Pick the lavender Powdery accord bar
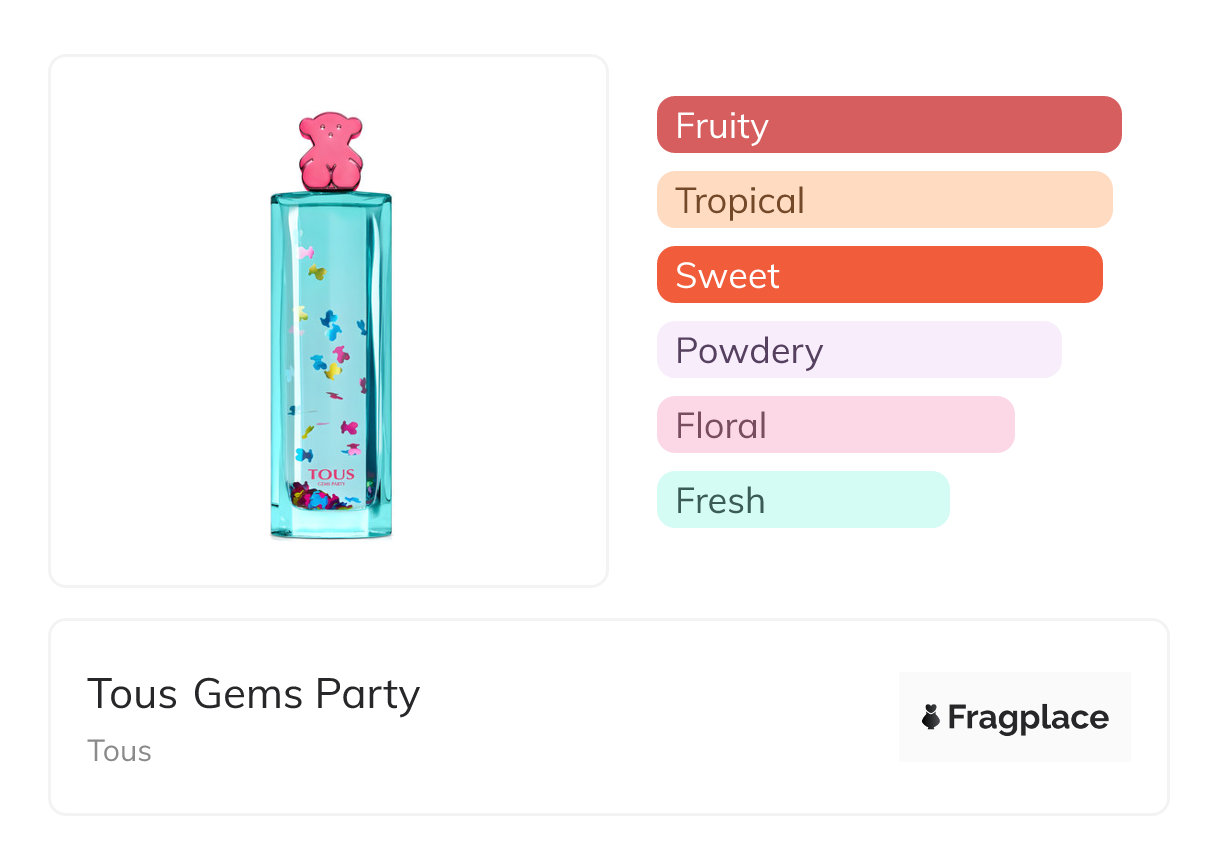This screenshot has height=864, width=1218. pyautogui.click(x=859, y=350)
